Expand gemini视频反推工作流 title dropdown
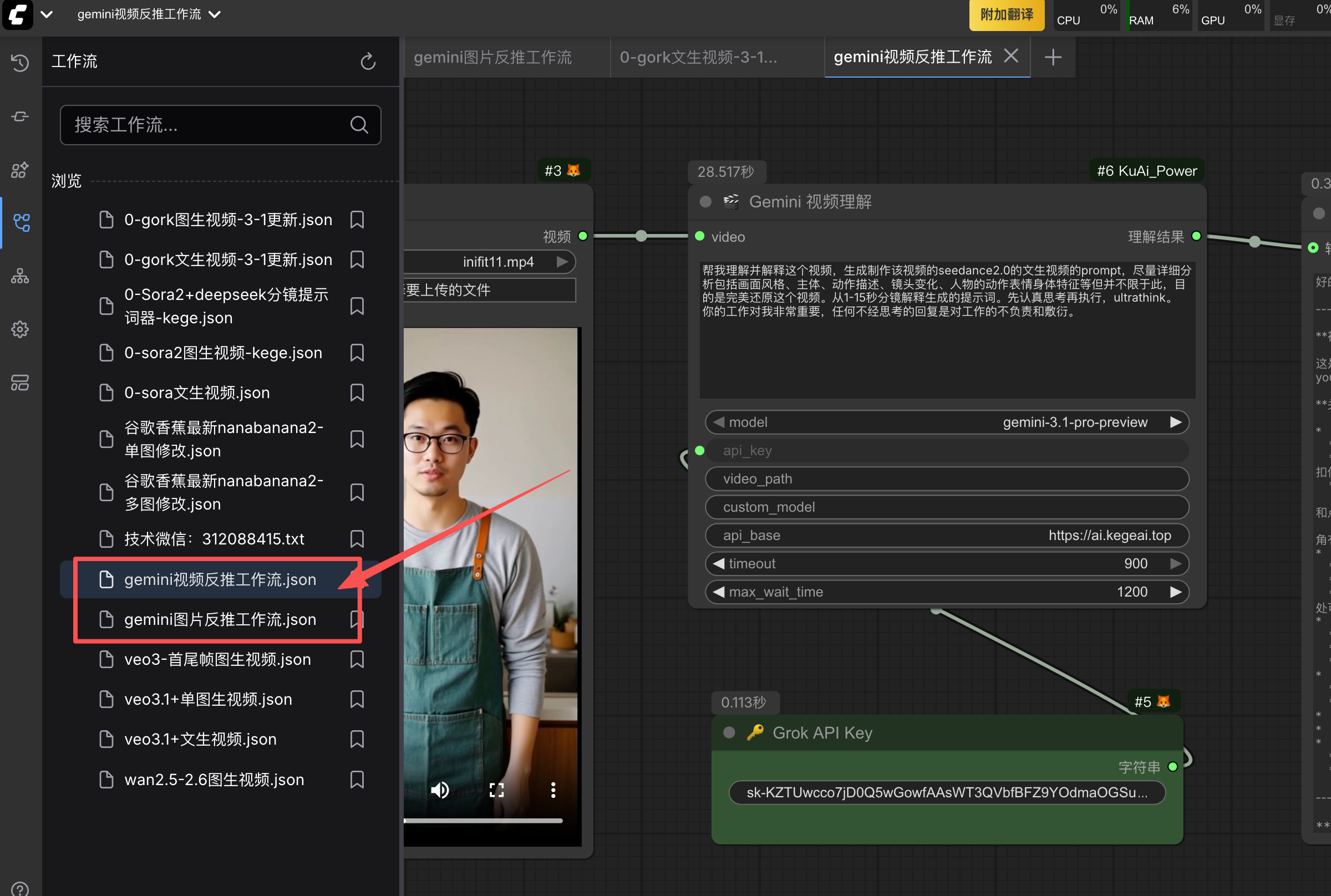The width and height of the screenshot is (1331, 896). pyautogui.click(x=215, y=14)
